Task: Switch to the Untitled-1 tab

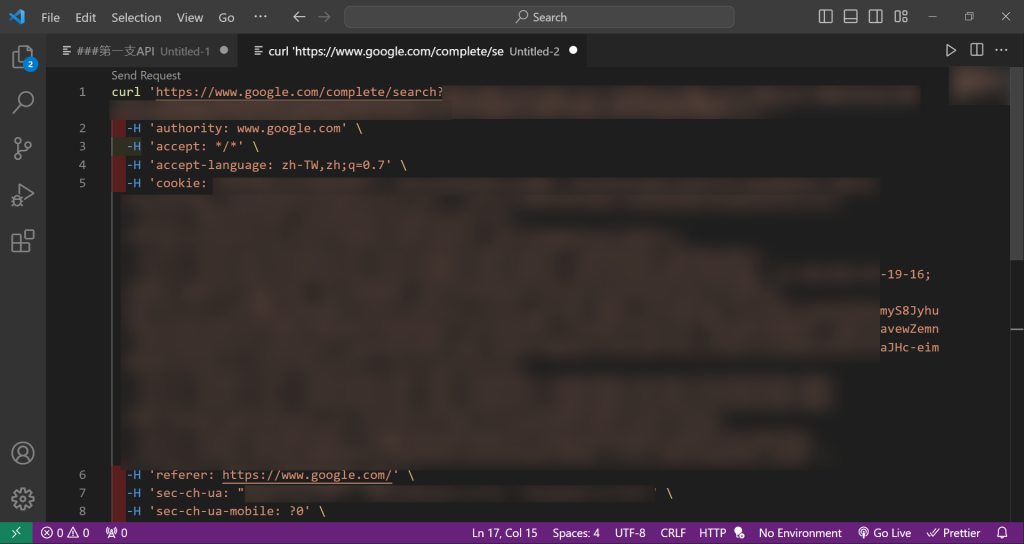Action: (142, 51)
